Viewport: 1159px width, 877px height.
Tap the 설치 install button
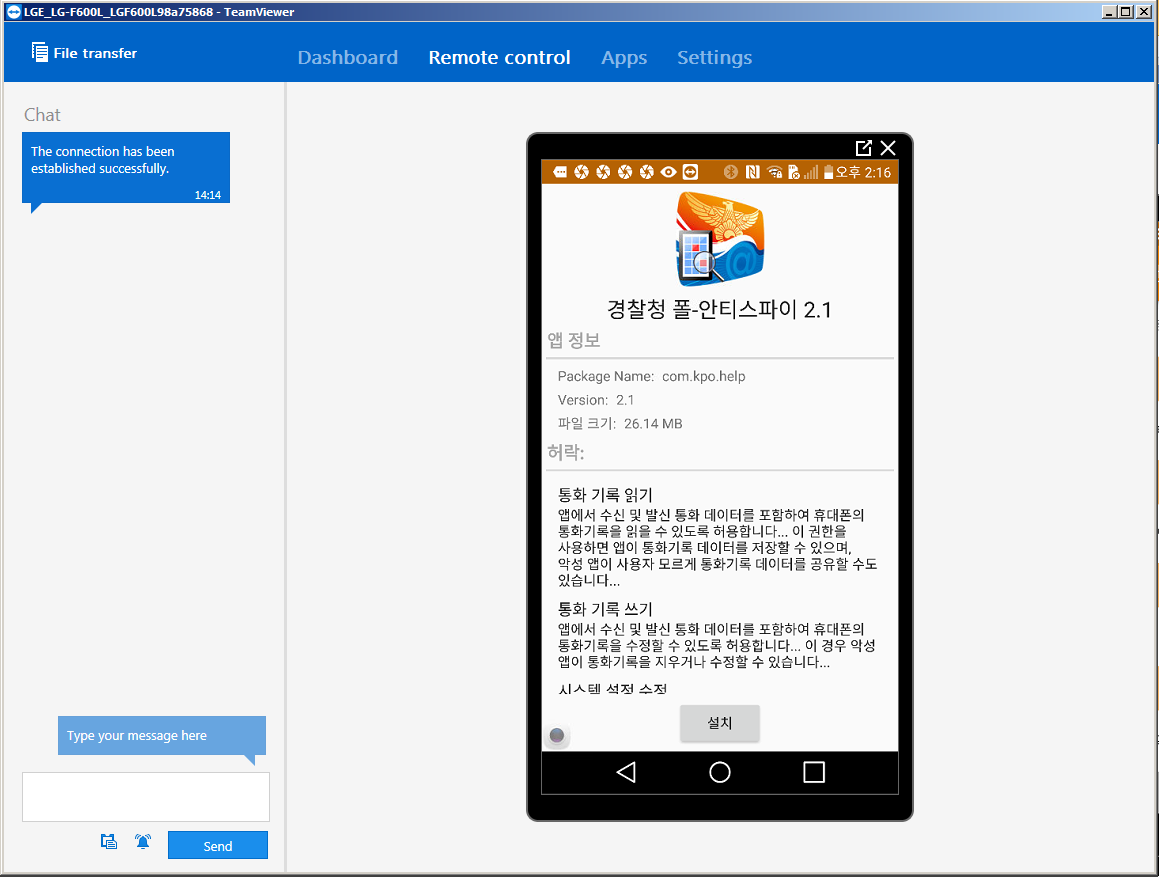(719, 722)
